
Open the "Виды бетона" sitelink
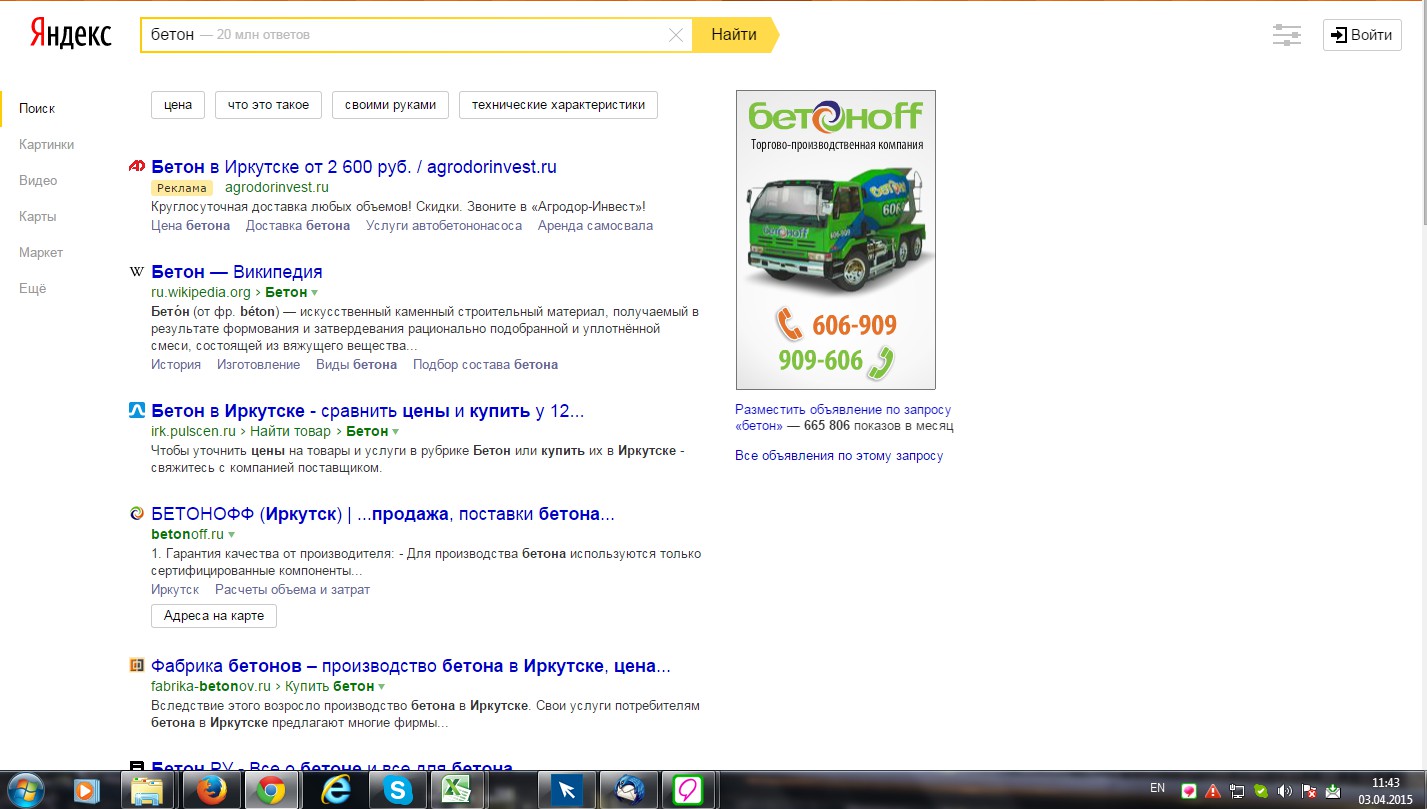click(356, 365)
